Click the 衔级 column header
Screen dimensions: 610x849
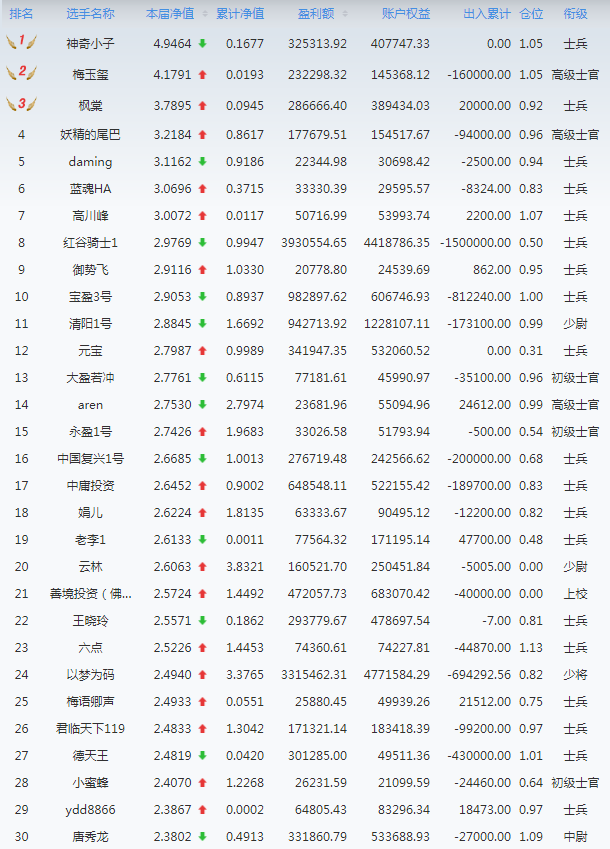tap(575, 14)
